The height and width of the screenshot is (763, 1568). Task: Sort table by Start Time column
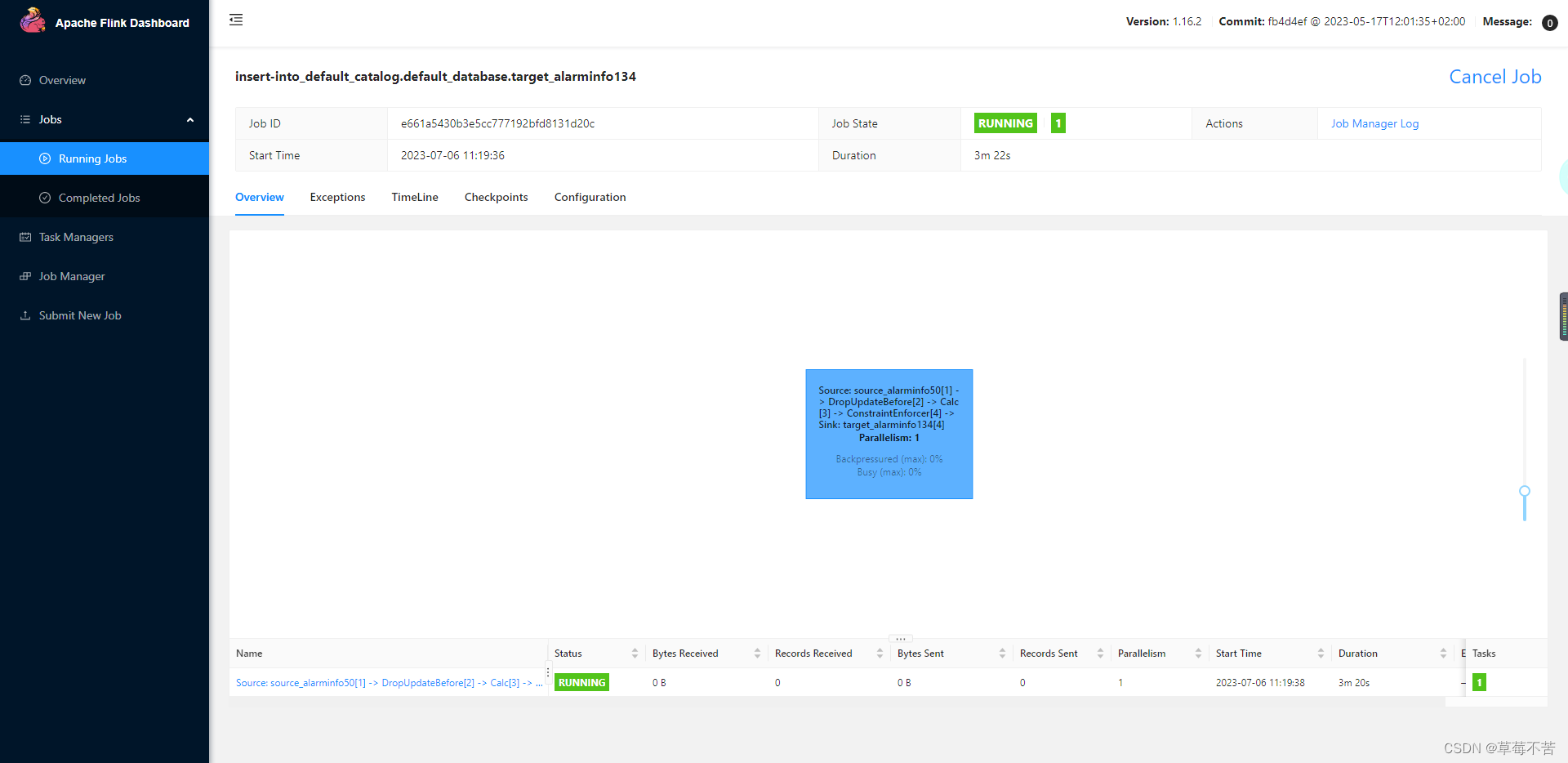pyautogui.click(x=1321, y=654)
